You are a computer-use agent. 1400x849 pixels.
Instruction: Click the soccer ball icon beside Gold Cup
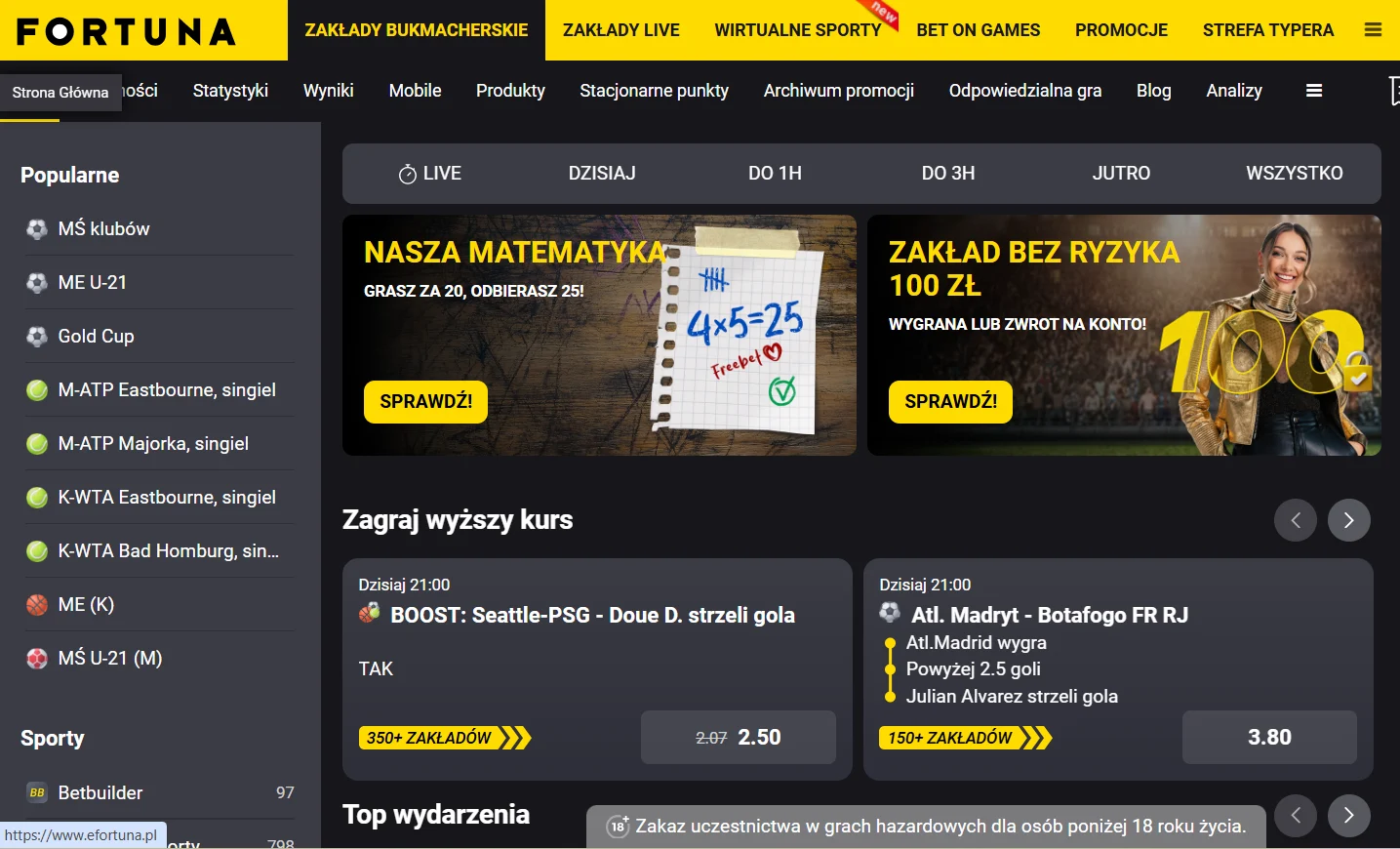pos(37,337)
